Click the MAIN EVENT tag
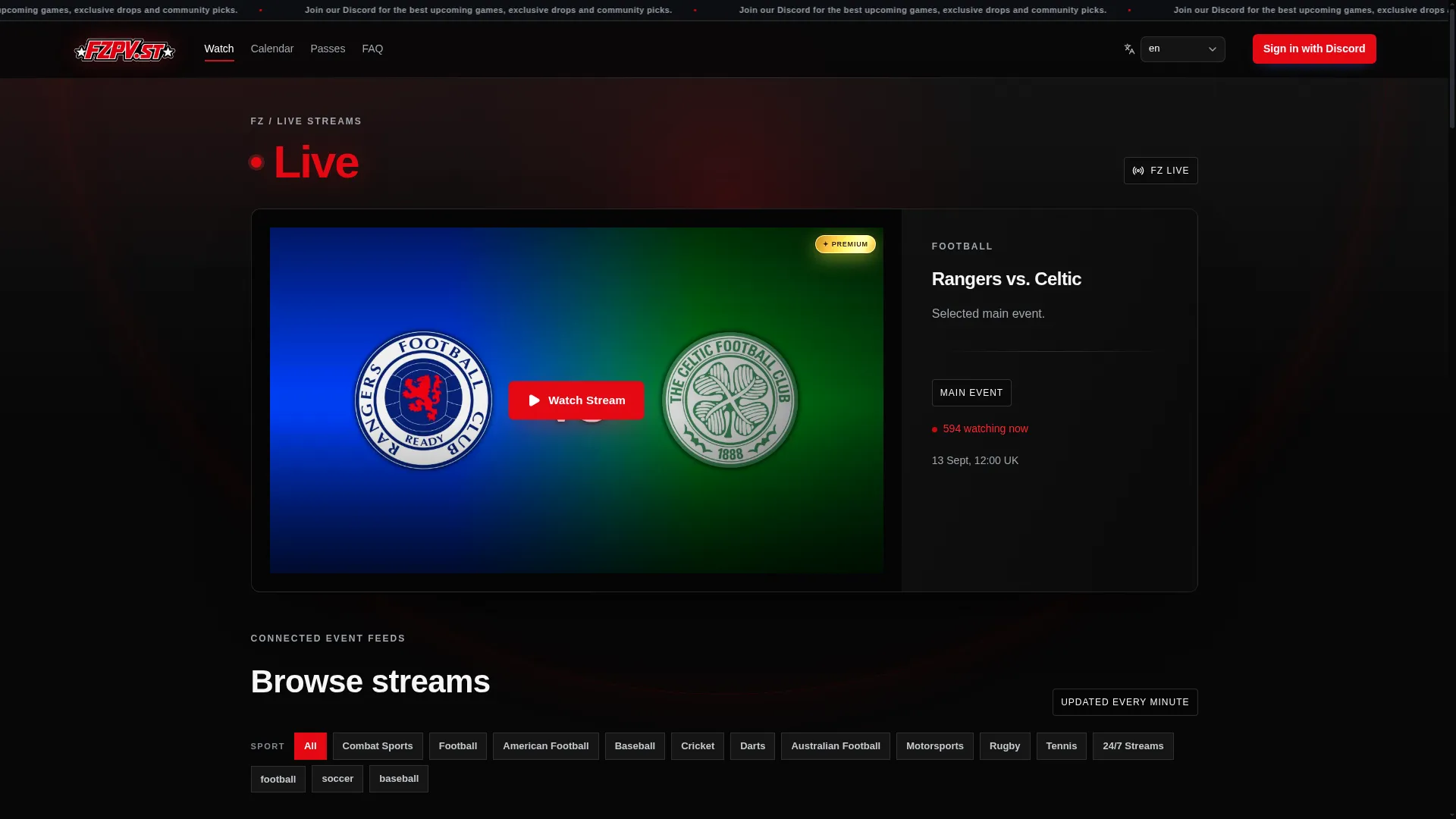1456x819 pixels. click(x=971, y=393)
